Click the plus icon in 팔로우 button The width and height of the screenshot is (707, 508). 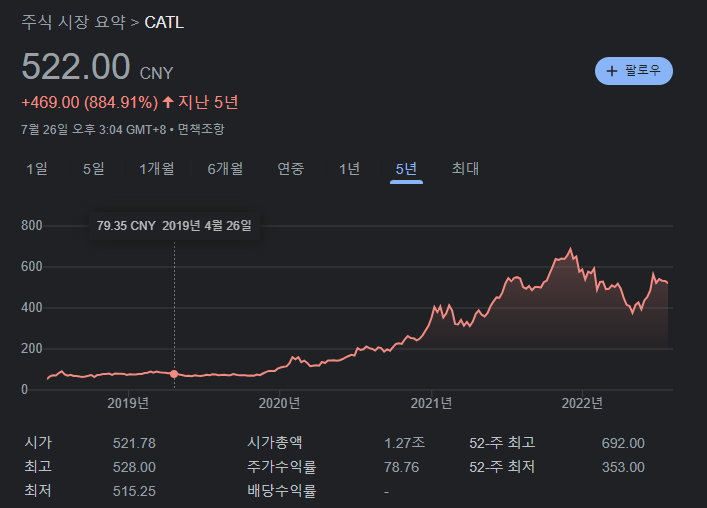coord(611,71)
